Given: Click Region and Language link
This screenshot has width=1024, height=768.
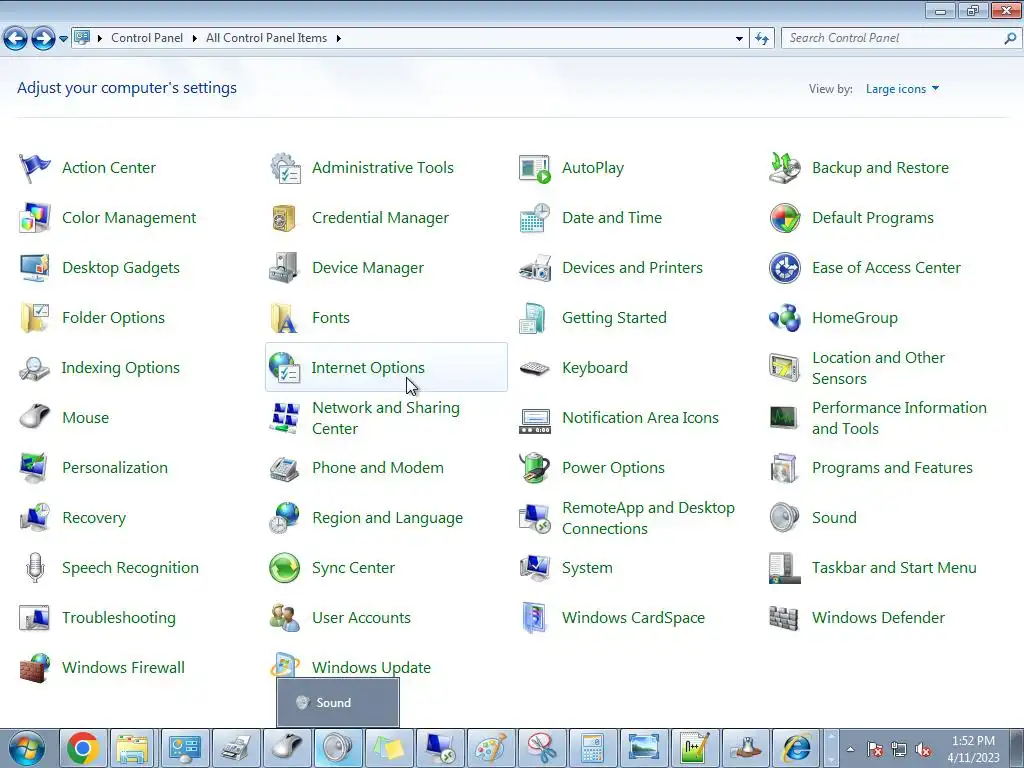Looking at the screenshot, I should [x=387, y=518].
